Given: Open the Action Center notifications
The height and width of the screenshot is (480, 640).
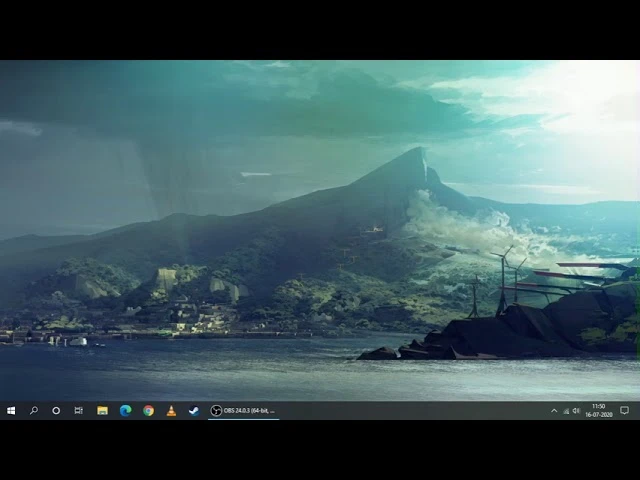Looking at the screenshot, I should point(624,411).
